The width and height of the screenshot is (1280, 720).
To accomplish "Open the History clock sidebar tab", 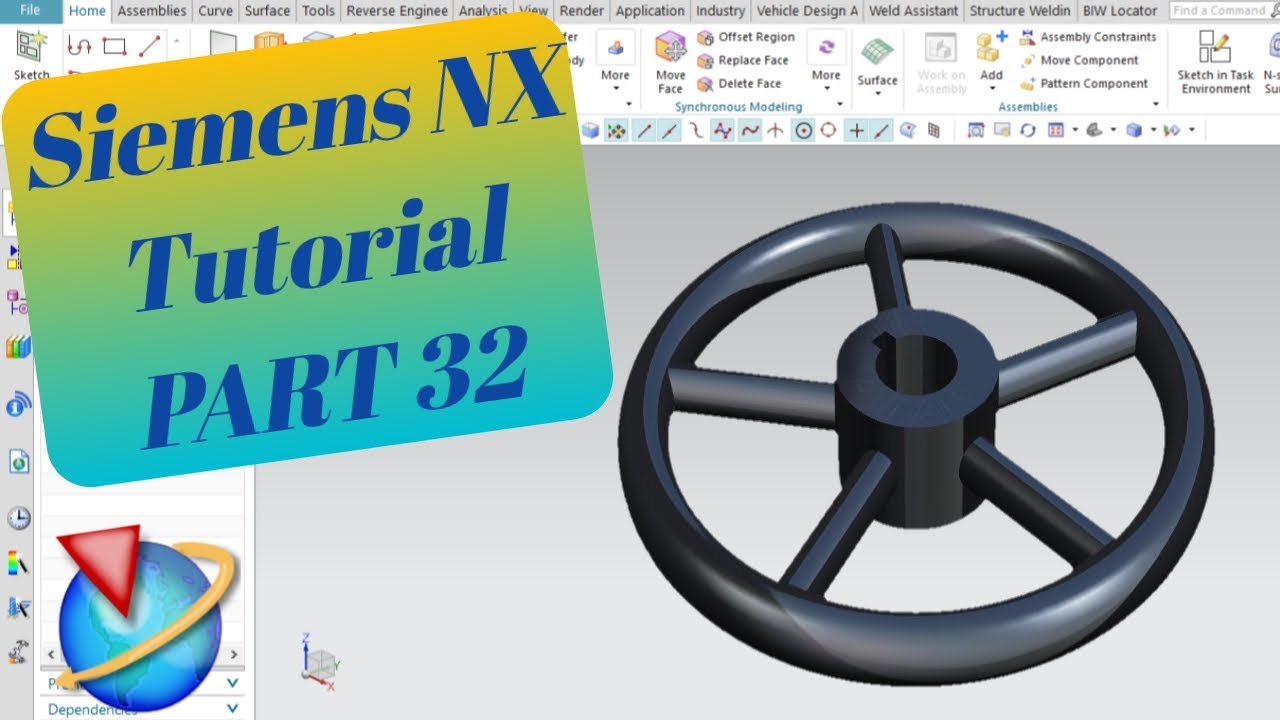I will [19, 518].
